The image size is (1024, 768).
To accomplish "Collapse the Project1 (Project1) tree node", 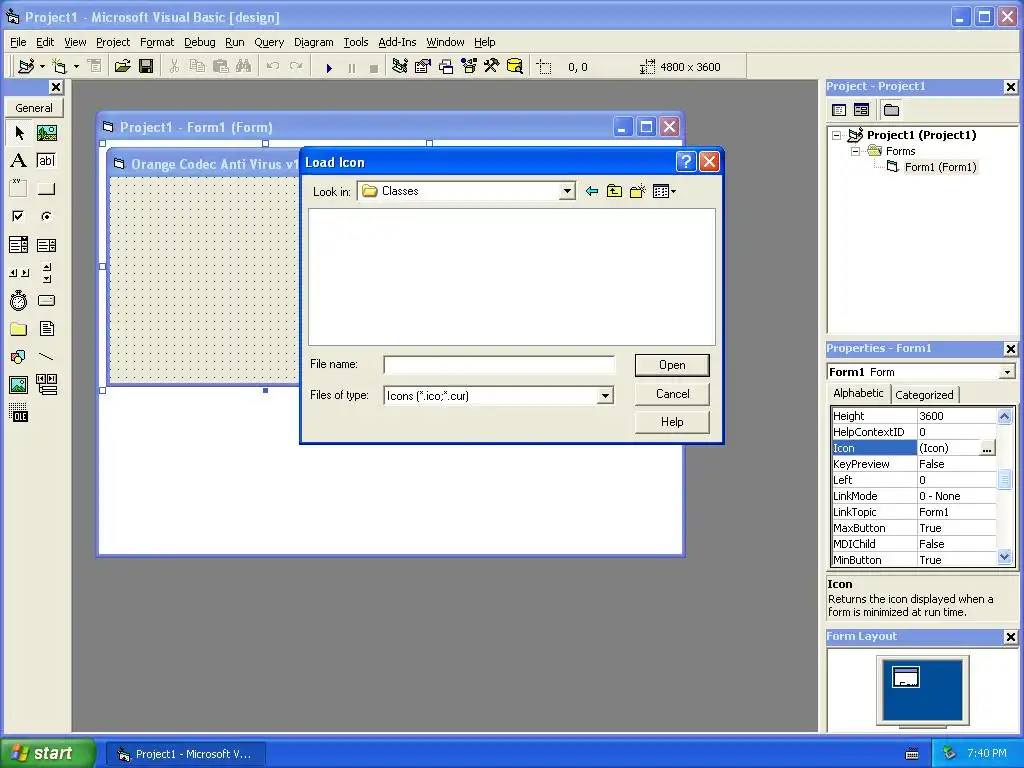I will click(x=837, y=135).
